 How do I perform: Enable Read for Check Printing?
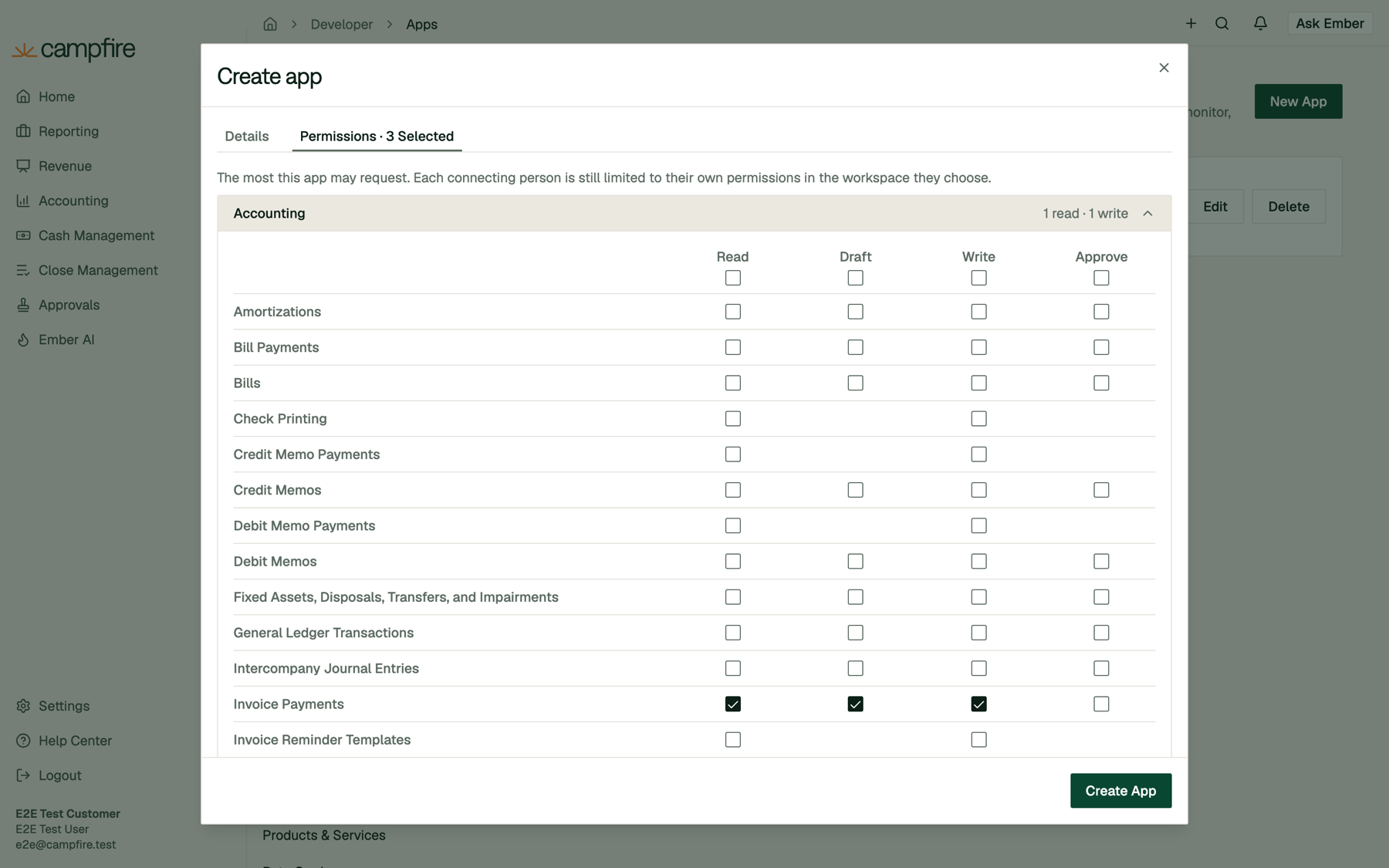(x=732, y=419)
